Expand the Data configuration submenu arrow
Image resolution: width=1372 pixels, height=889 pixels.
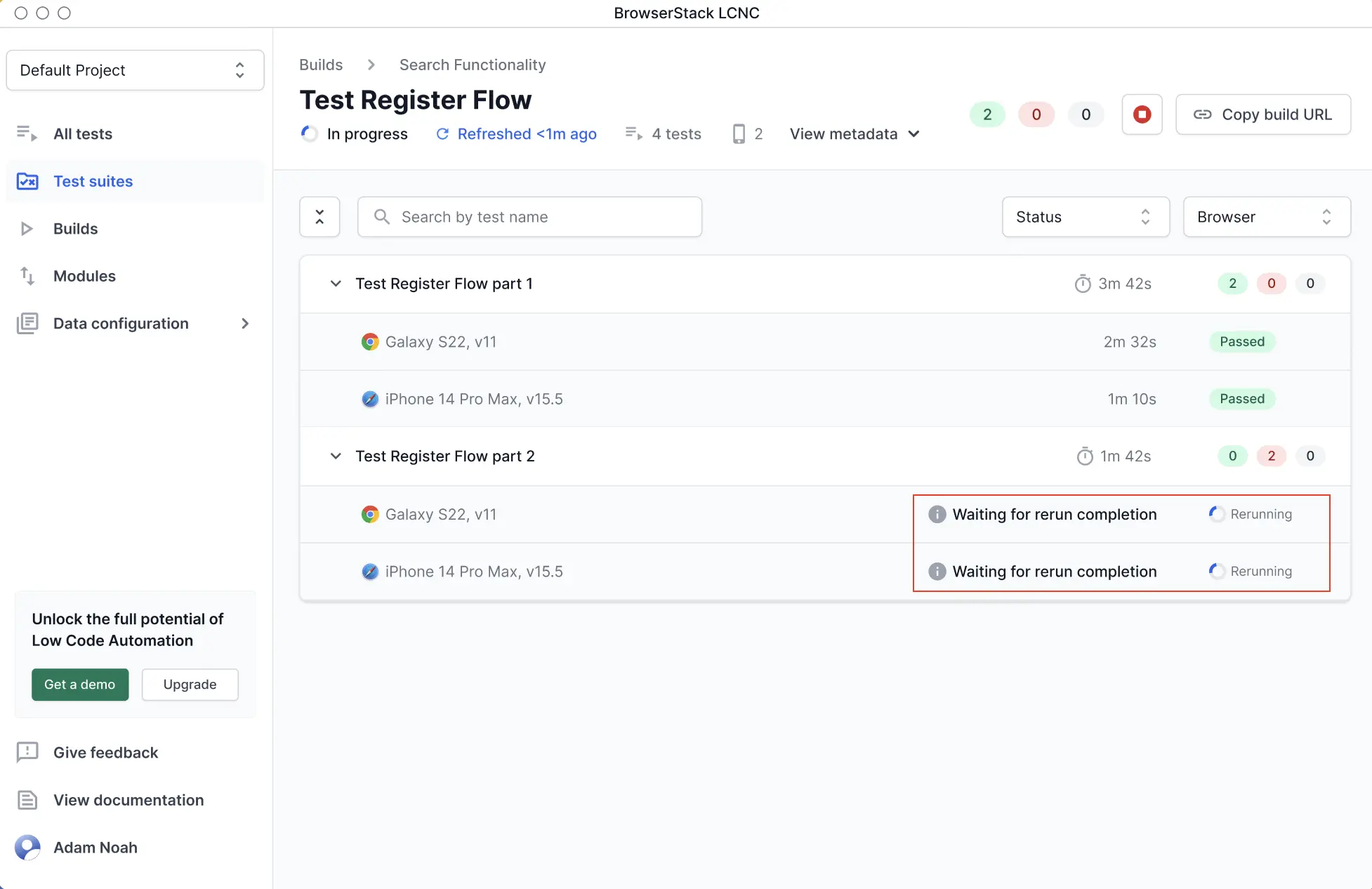click(x=245, y=324)
